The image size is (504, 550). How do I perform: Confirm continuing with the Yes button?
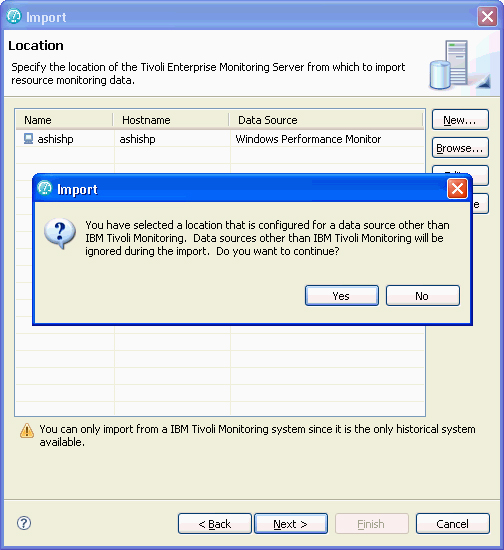tap(342, 296)
